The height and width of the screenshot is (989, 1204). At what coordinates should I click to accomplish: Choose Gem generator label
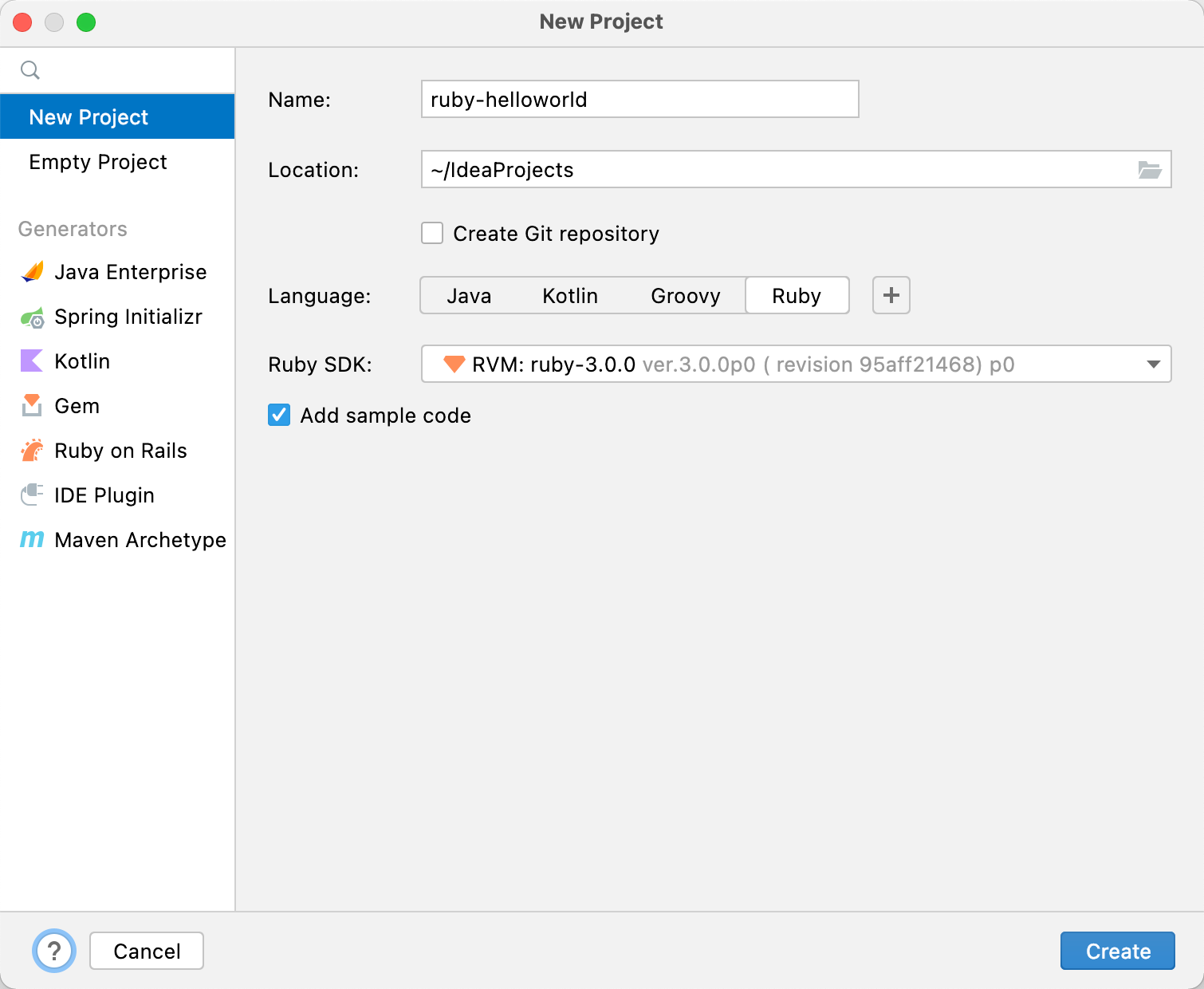(77, 406)
